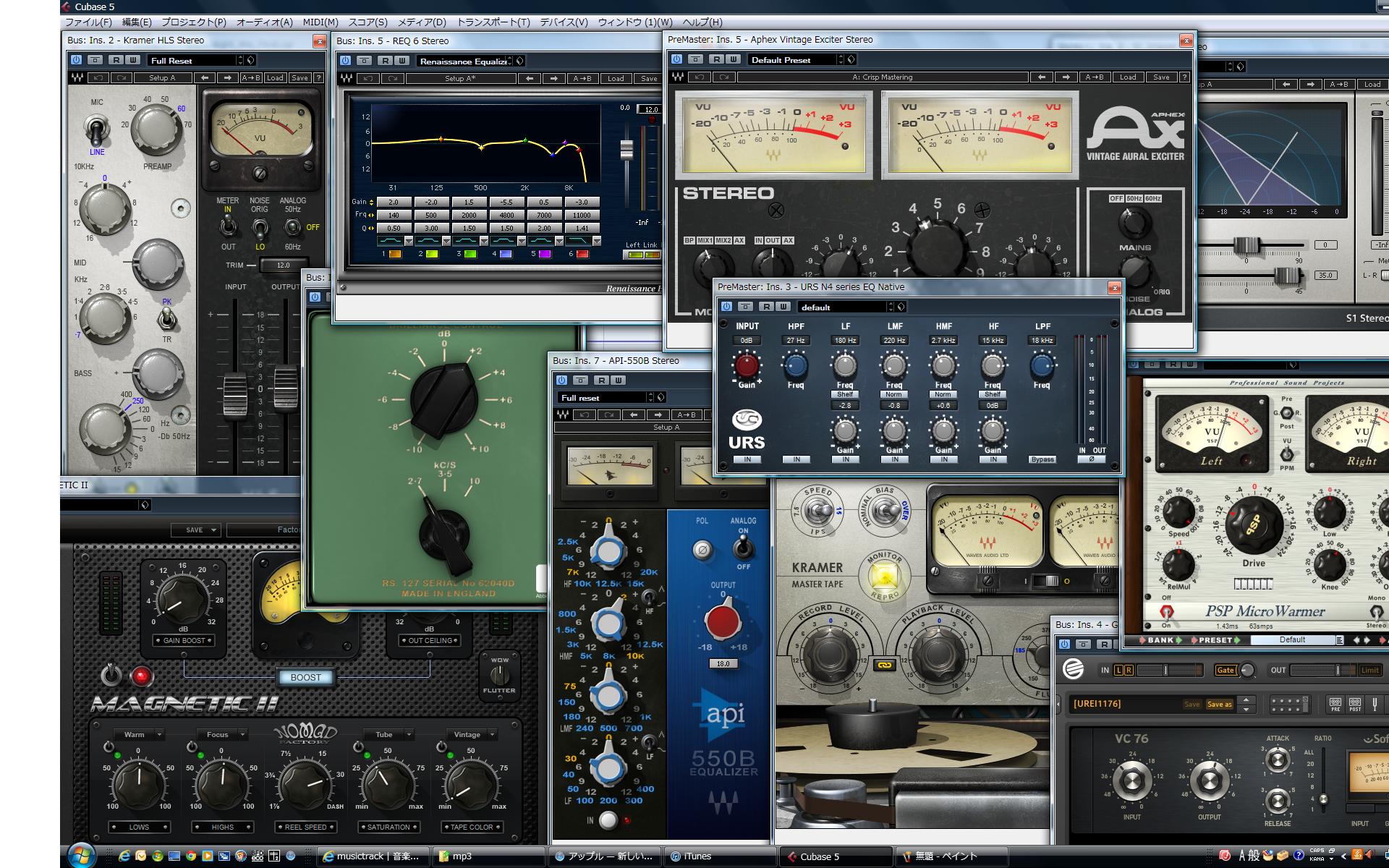
Task: Flip NOISE ORIG/LO switch in Kramer HLS
Action: click(260, 228)
